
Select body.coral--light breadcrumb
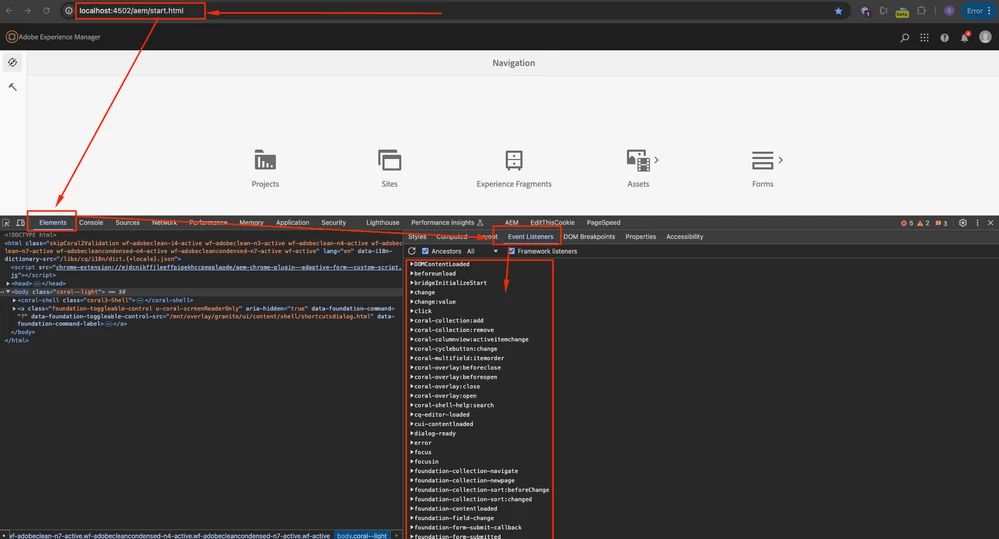[x=362, y=535]
